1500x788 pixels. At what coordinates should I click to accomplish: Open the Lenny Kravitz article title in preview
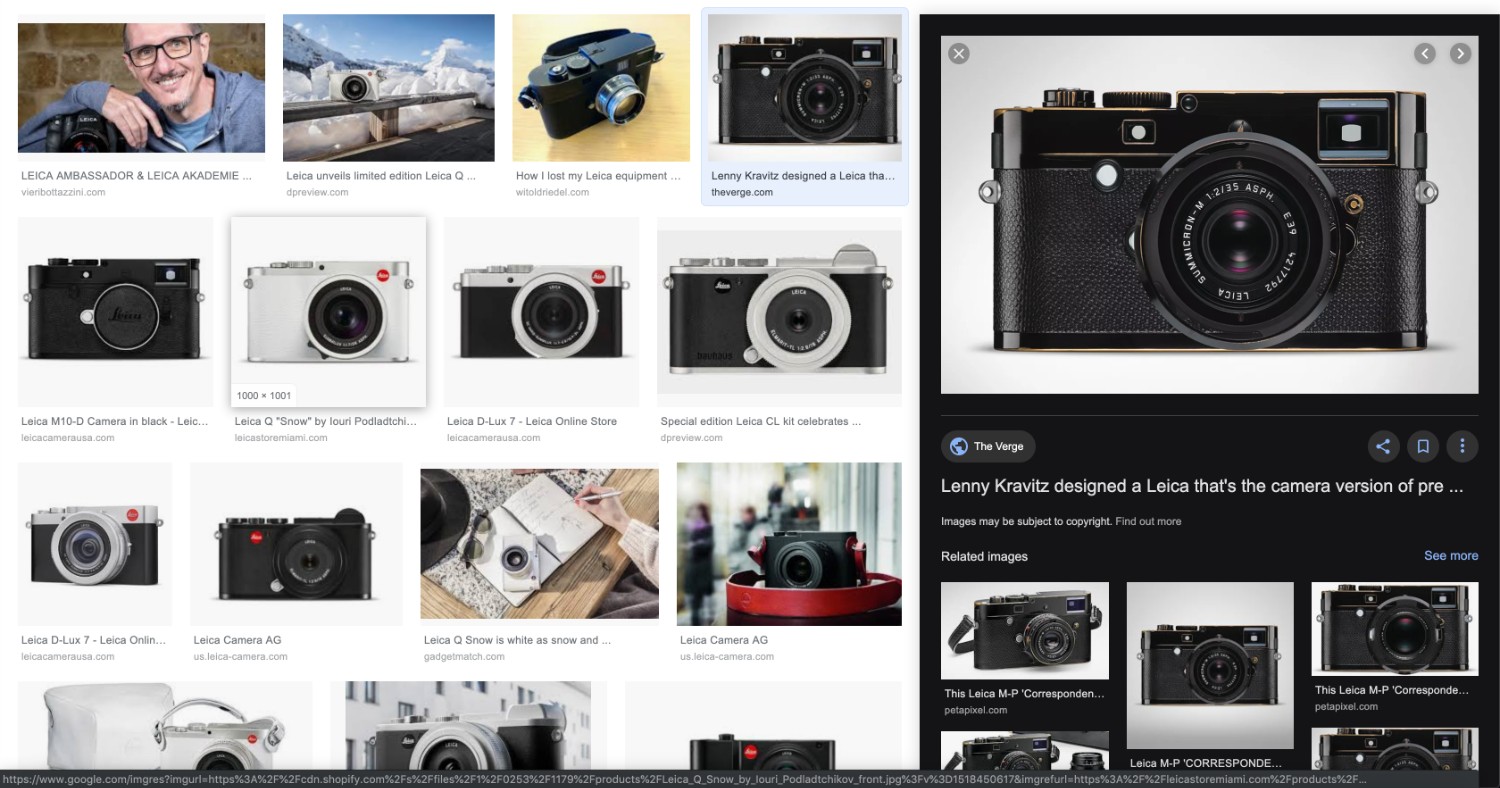1202,486
